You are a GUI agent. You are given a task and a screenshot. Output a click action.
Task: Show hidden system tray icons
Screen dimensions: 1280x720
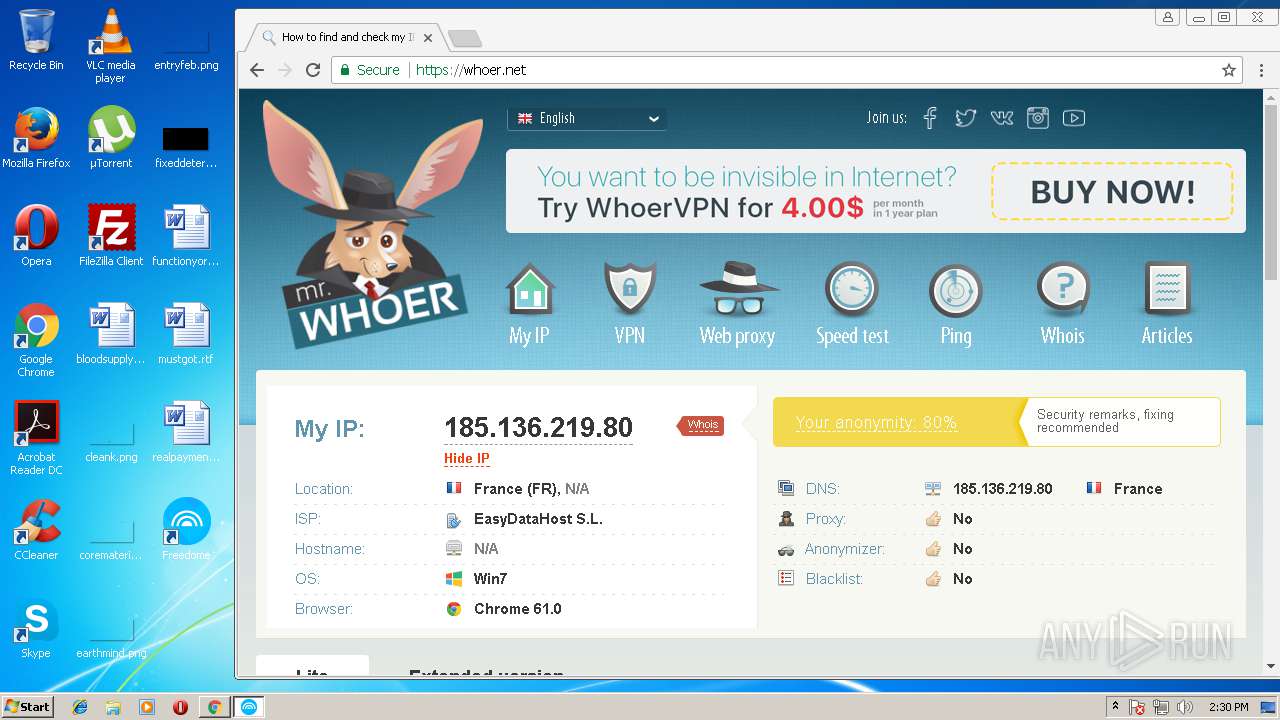tap(1115, 707)
